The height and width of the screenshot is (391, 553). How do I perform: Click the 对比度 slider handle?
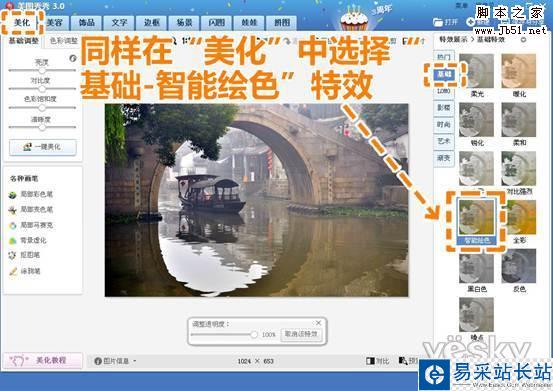click(x=42, y=88)
